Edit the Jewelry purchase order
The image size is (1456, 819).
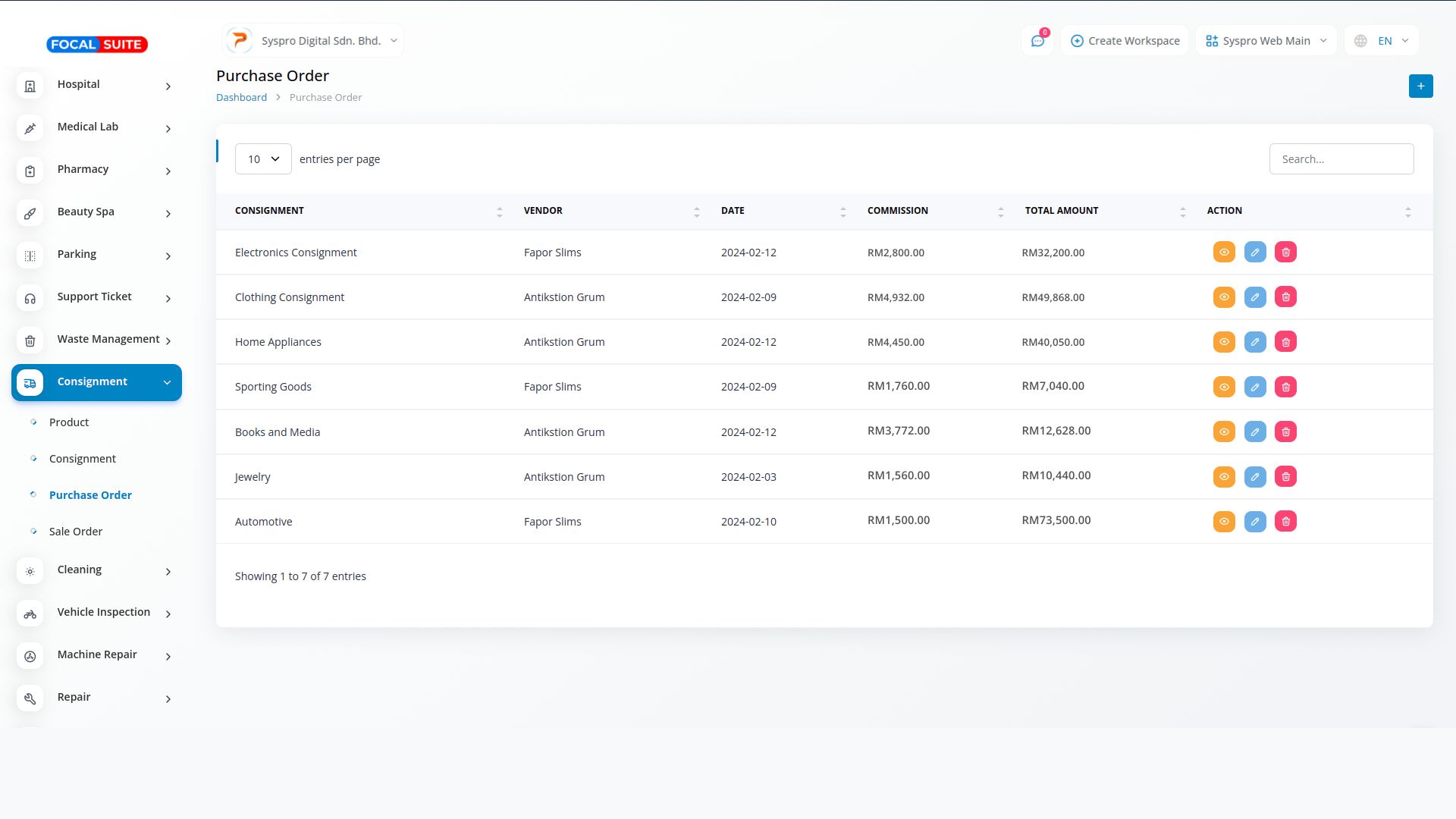(1254, 477)
